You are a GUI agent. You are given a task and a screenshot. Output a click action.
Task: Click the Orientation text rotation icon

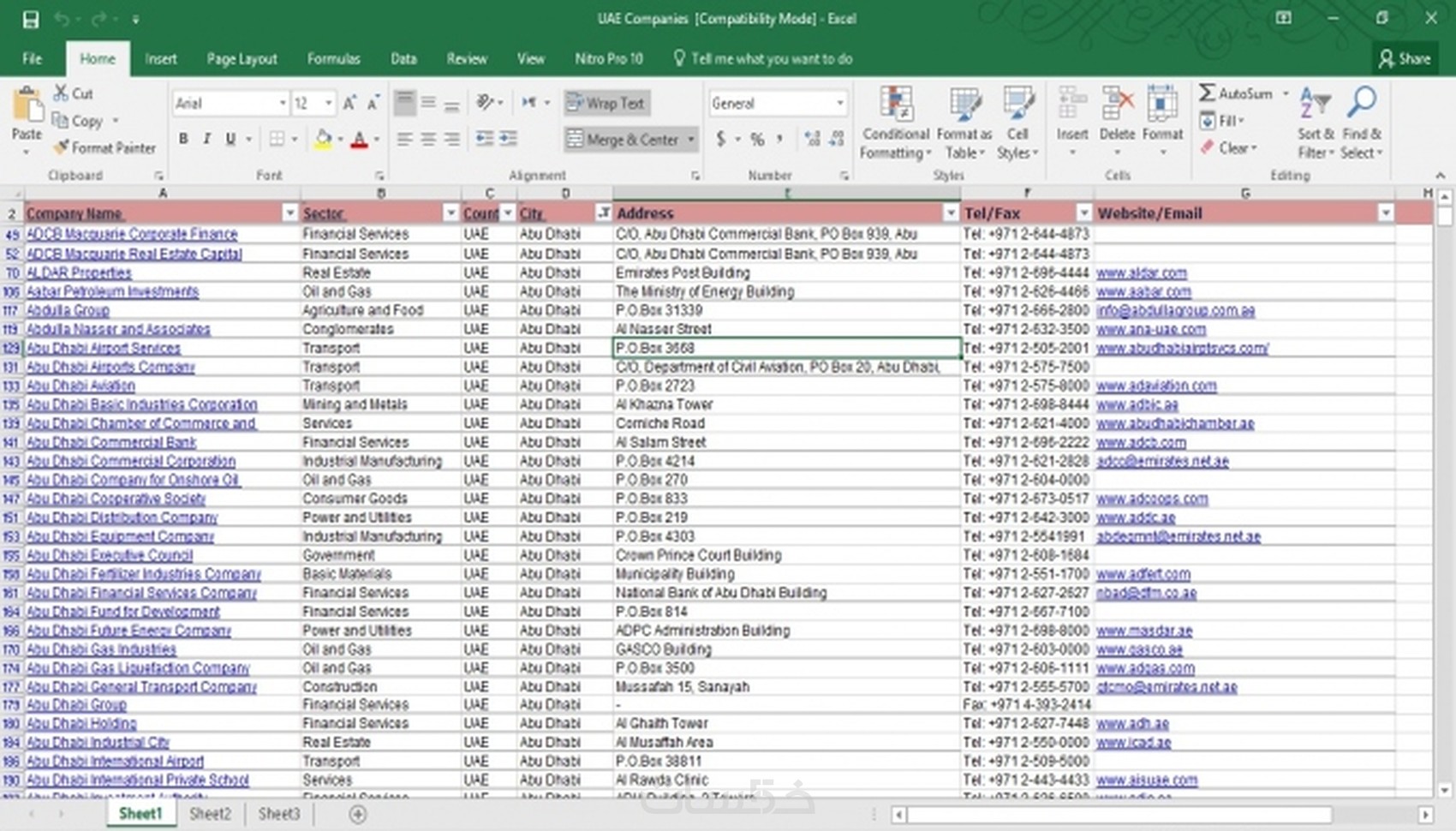pyautogui.click(x=486, y=103)
